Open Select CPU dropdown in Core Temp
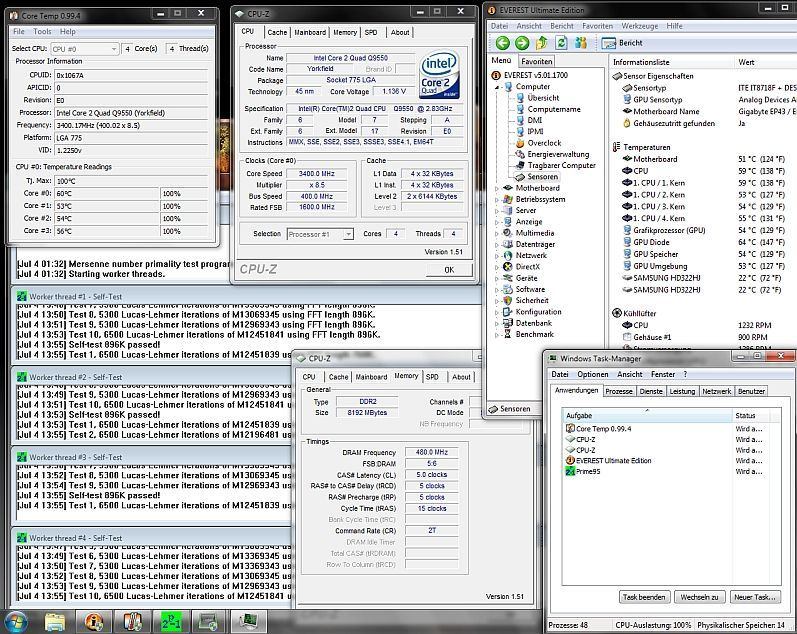Image resolution: width=797 pixels, height=634 pixels. [x=85, y=49]
